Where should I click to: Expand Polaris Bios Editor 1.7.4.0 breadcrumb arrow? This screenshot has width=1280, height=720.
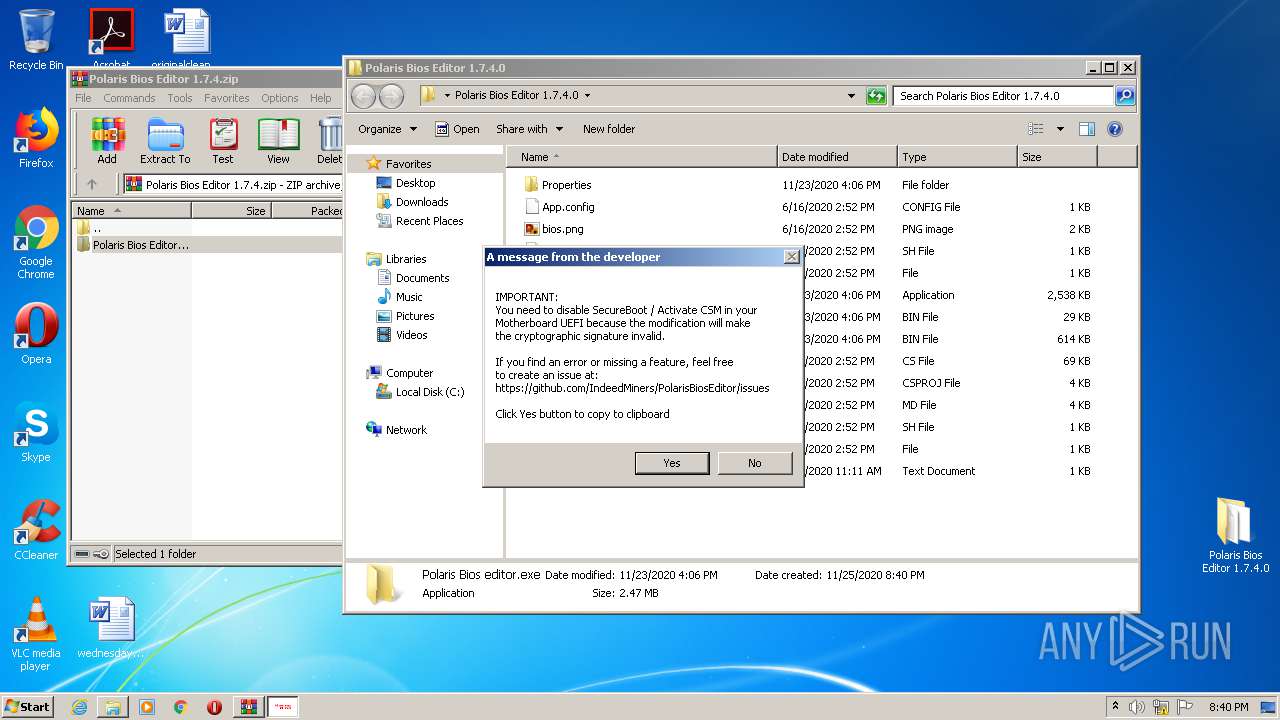click(x=587, y=96)
